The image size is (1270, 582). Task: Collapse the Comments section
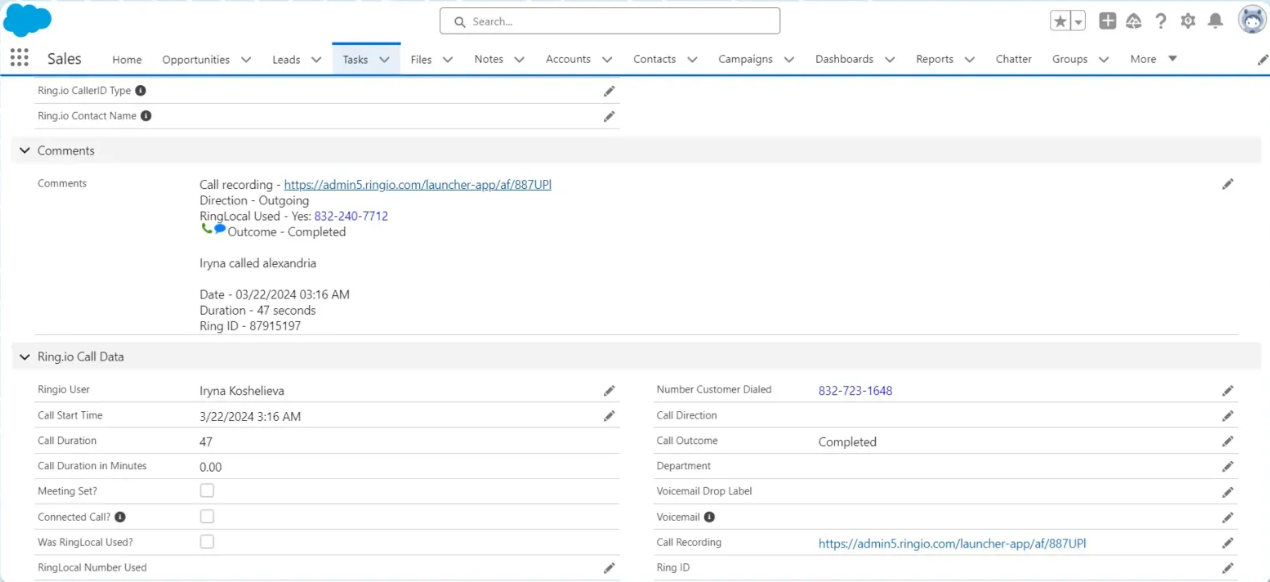coord(25,151)
